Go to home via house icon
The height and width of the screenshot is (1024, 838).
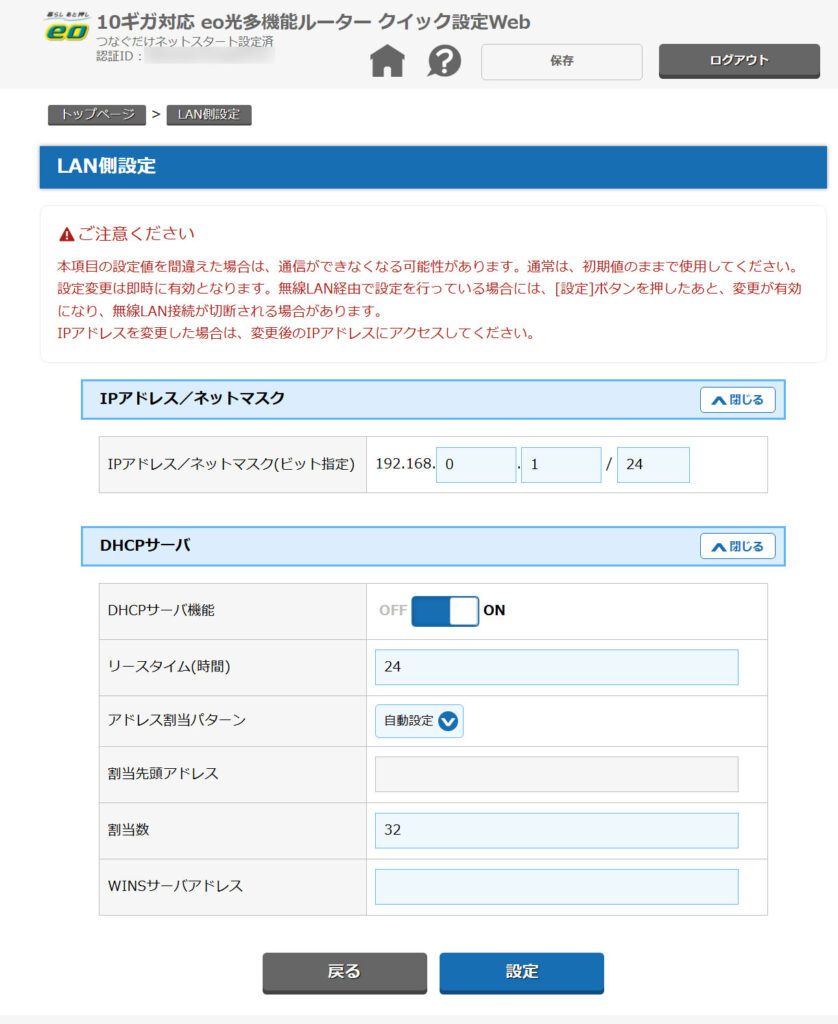click(387, 61)
